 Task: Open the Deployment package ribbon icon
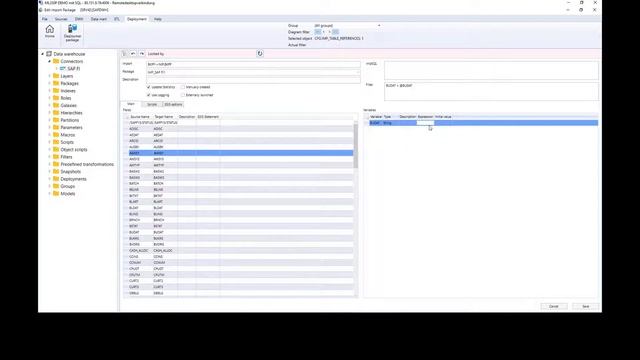tap(72, 29)
